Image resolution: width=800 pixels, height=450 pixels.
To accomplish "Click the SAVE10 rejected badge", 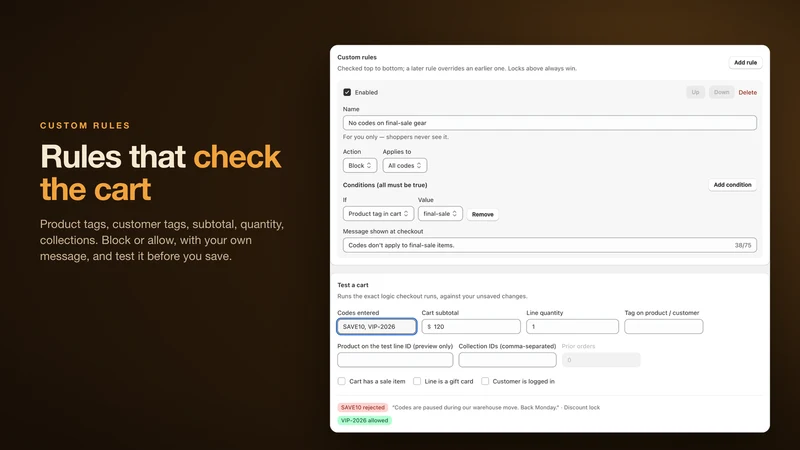I will point(363,407).
